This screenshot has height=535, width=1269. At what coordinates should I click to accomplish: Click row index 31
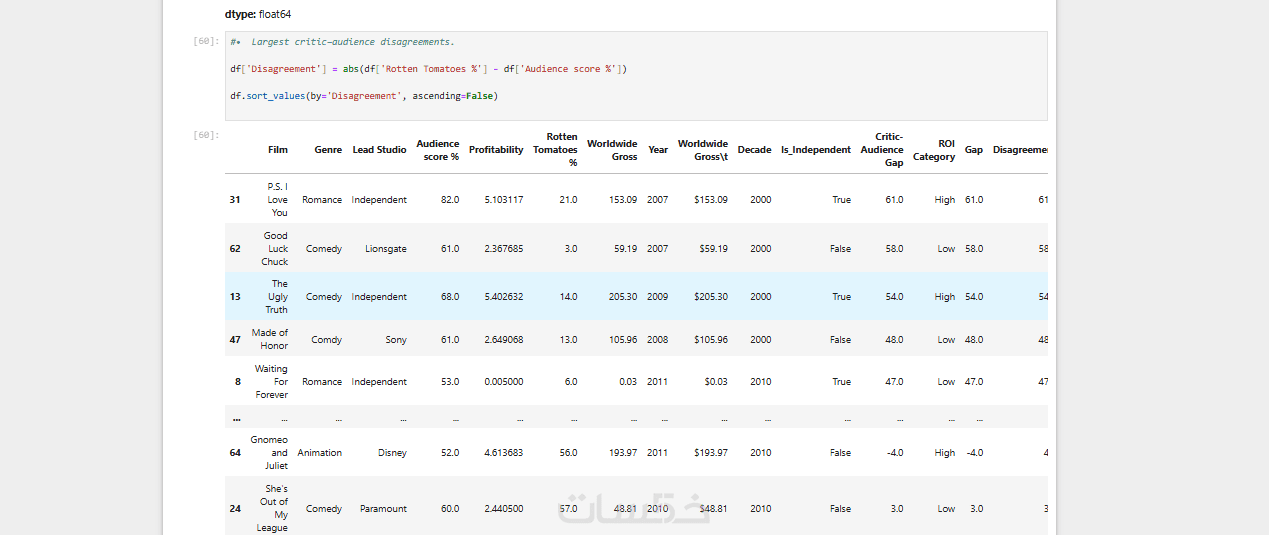[x=235, y=200]
